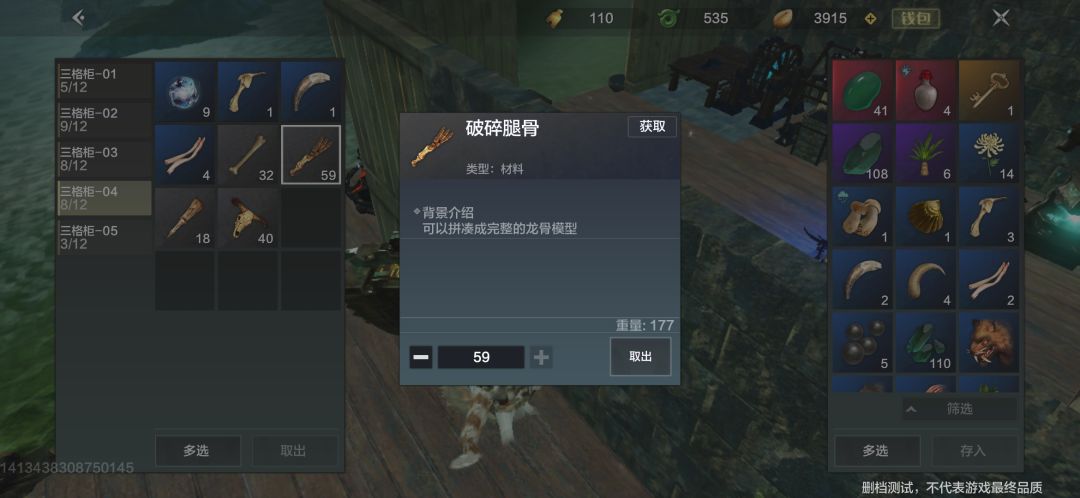This screenshot has height=498, width=1080.
Task: Open the 钱包 wallet button
Action: point(916,19)
